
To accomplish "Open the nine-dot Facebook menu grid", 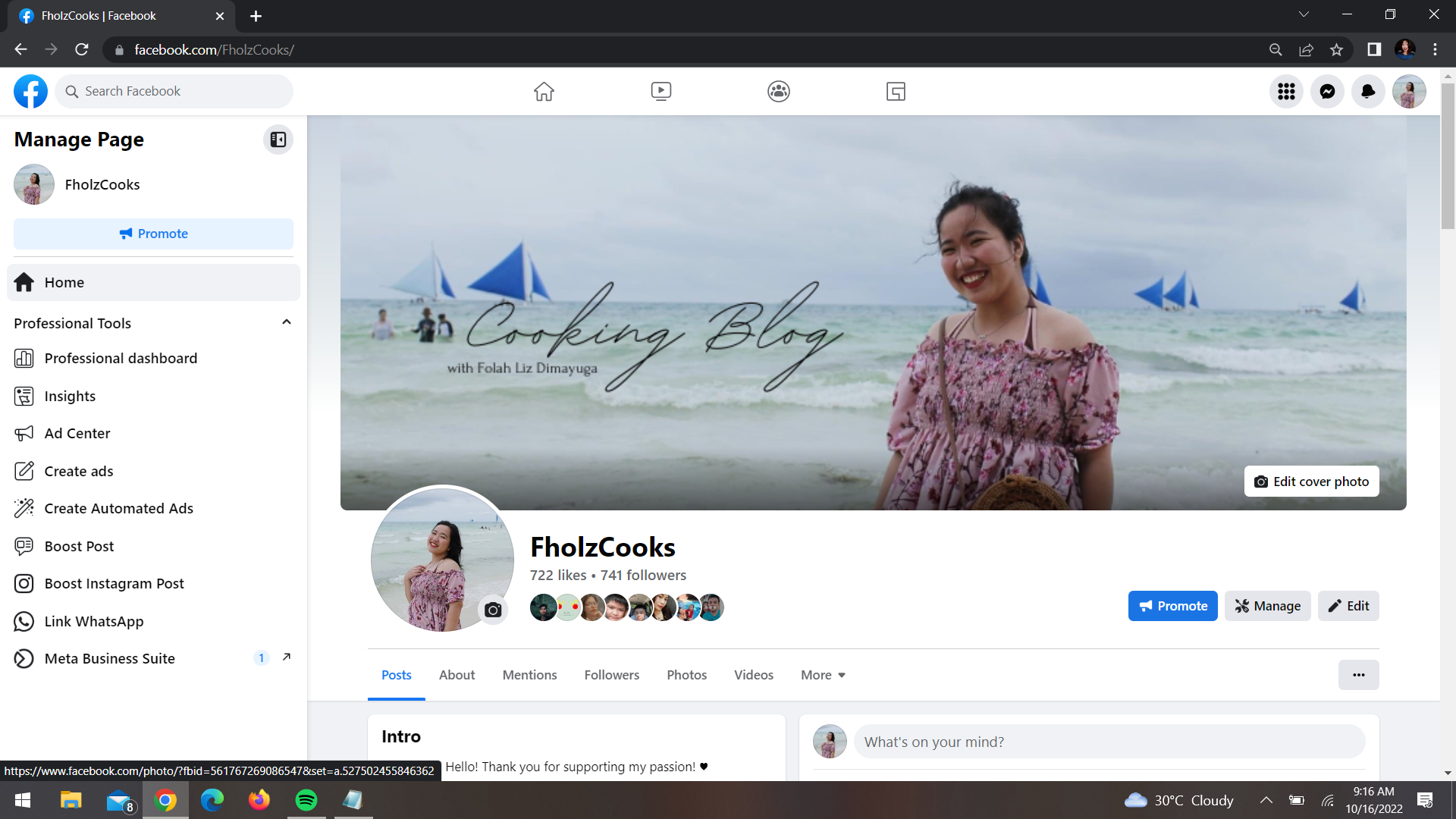I will 1286,92.
